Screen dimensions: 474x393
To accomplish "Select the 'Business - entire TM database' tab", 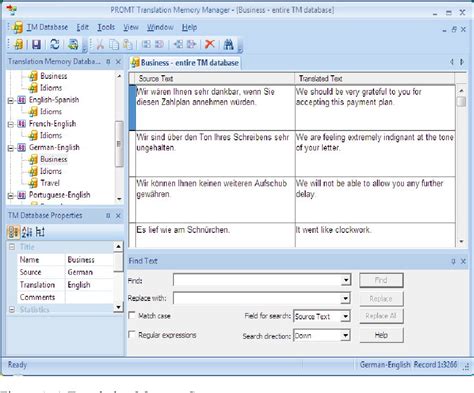I will pos(185,63).
